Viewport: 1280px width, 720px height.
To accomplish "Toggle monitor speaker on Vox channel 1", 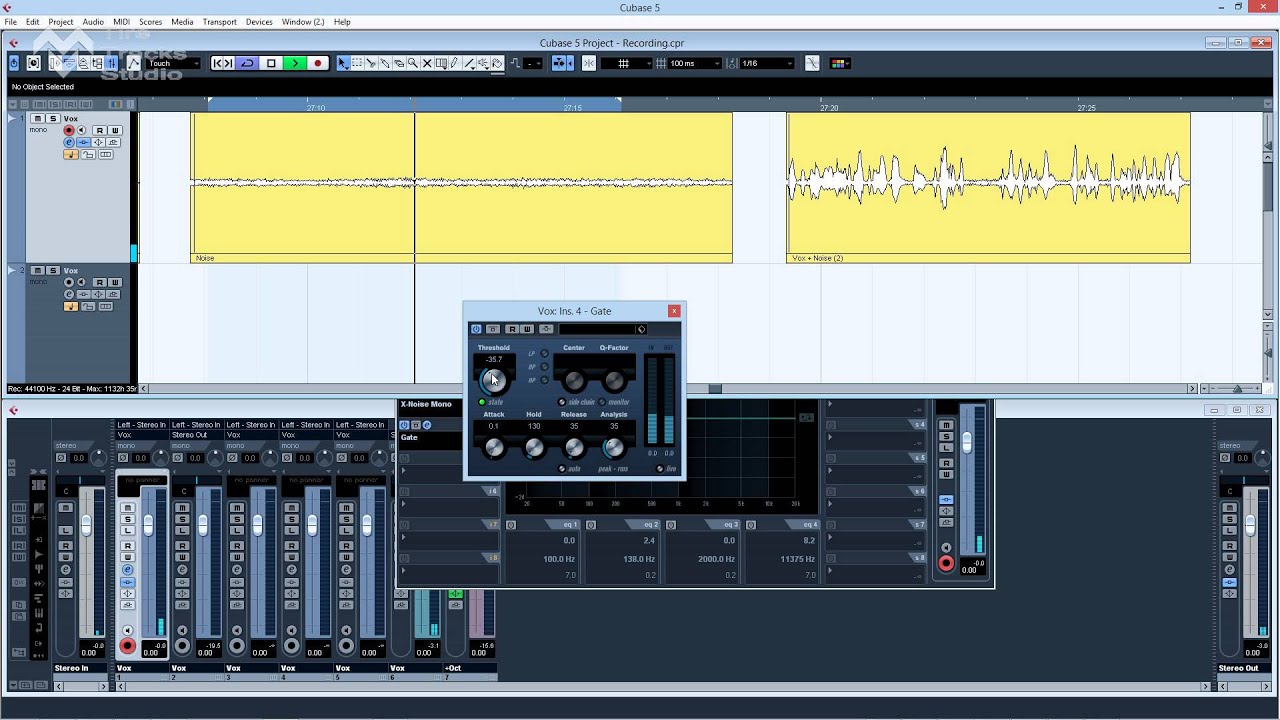I will click(x=127, y=630).
